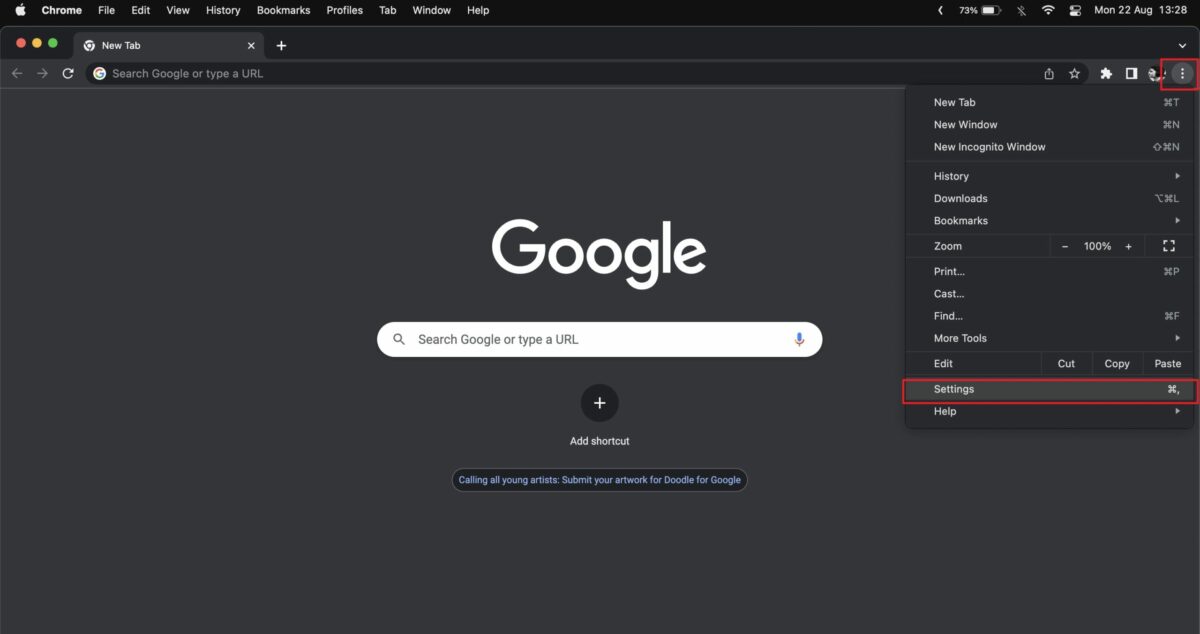Open the Profiles menu in menu bar
This screenshot has height=634, width=1200.
[x=345, y=10]
